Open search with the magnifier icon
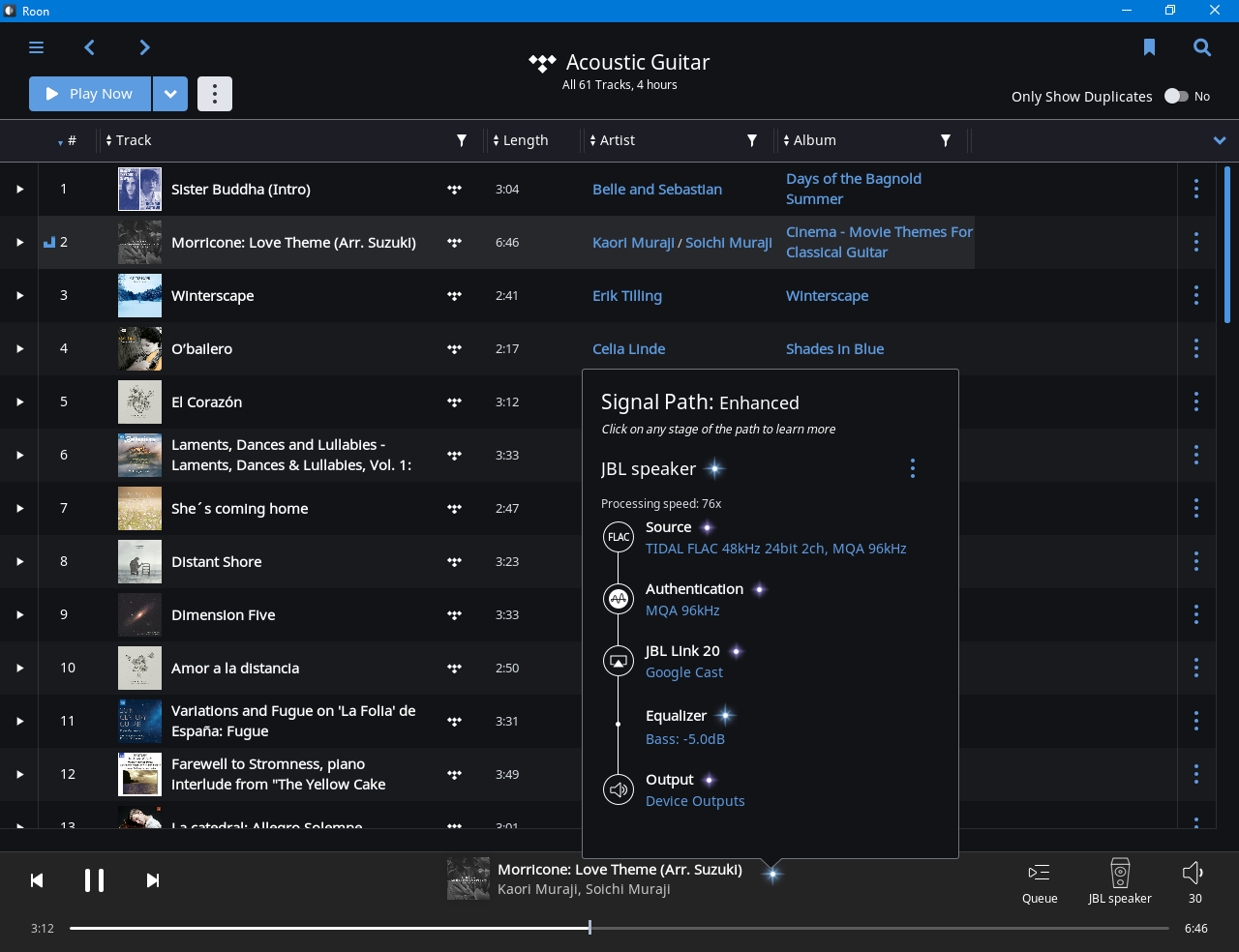Screen dimensions: 1239x952 pos(1202,47)
